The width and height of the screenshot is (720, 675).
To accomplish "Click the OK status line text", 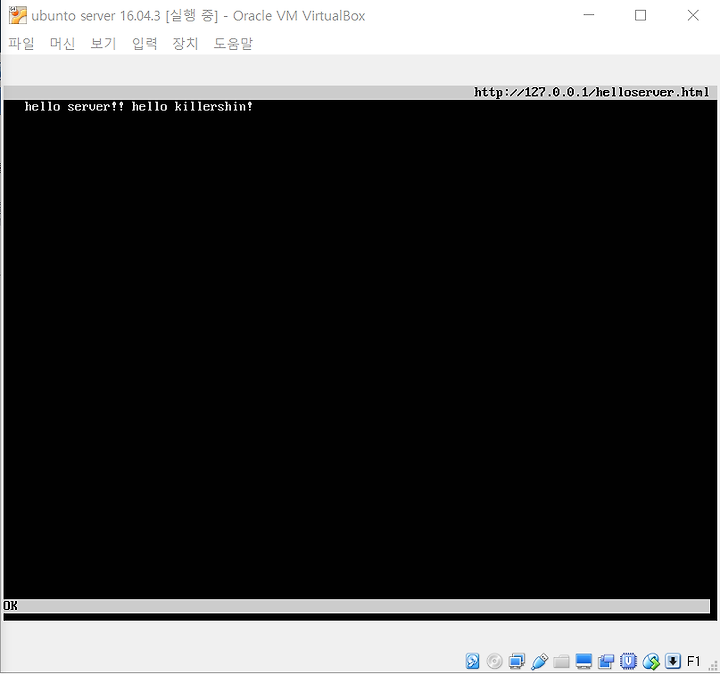I will pyautogui.click(x=11, y=606).
